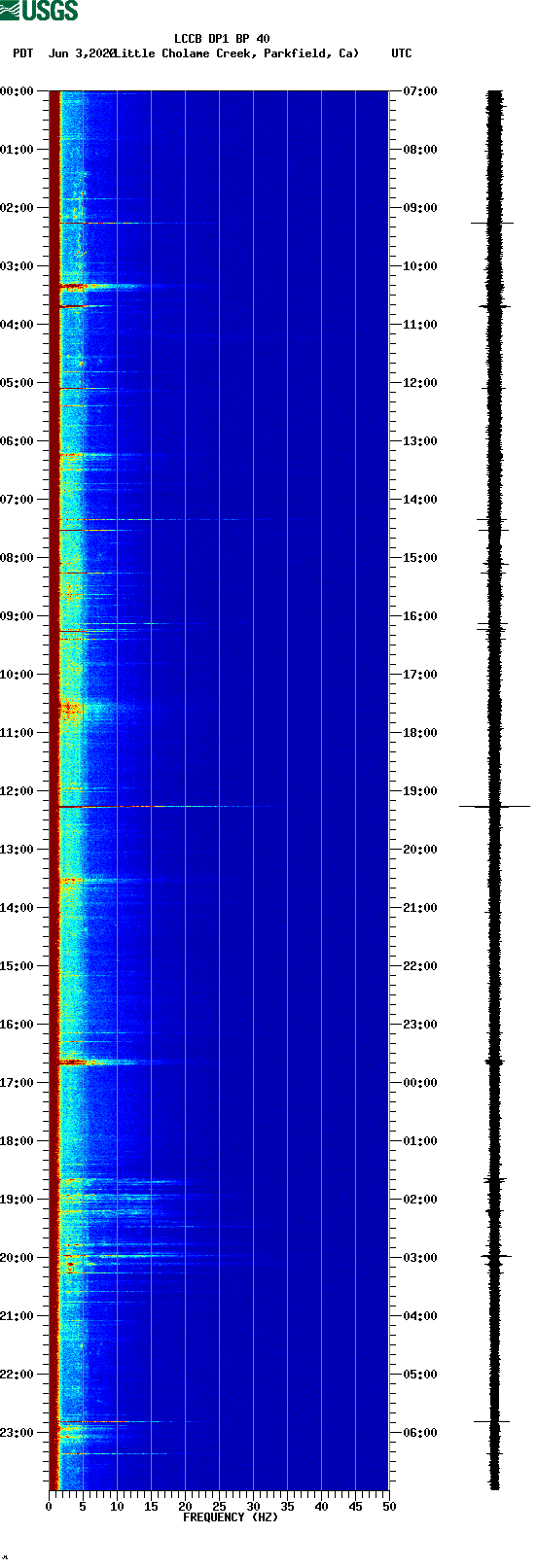
Task: Click the 12:00 PDT time label
Action: coord(18,791)
